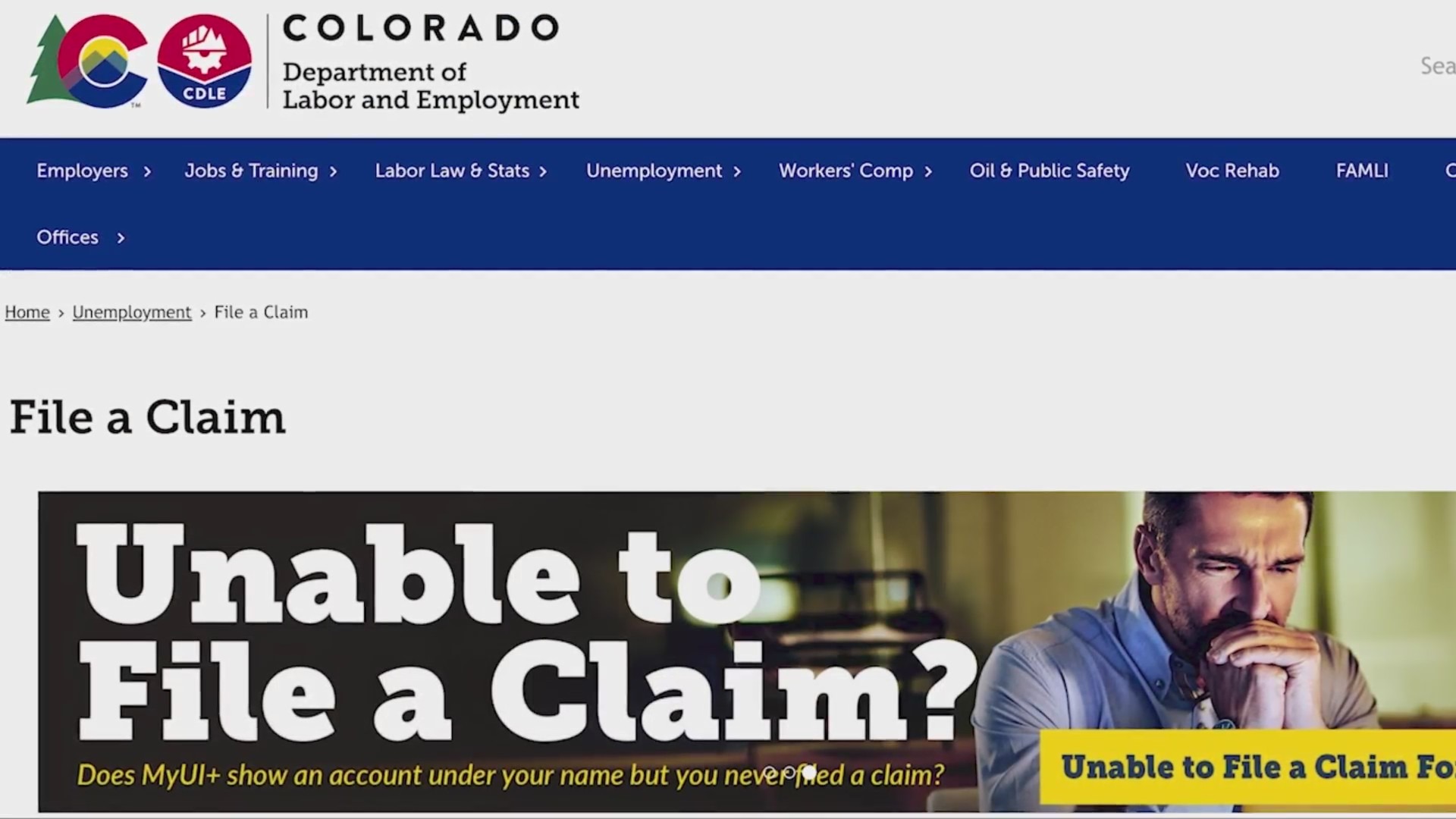Click the Voc Rehab navigation link
Viewport: 1456px width, 819px height.
pyautogui.click(x=1232, y=170)
